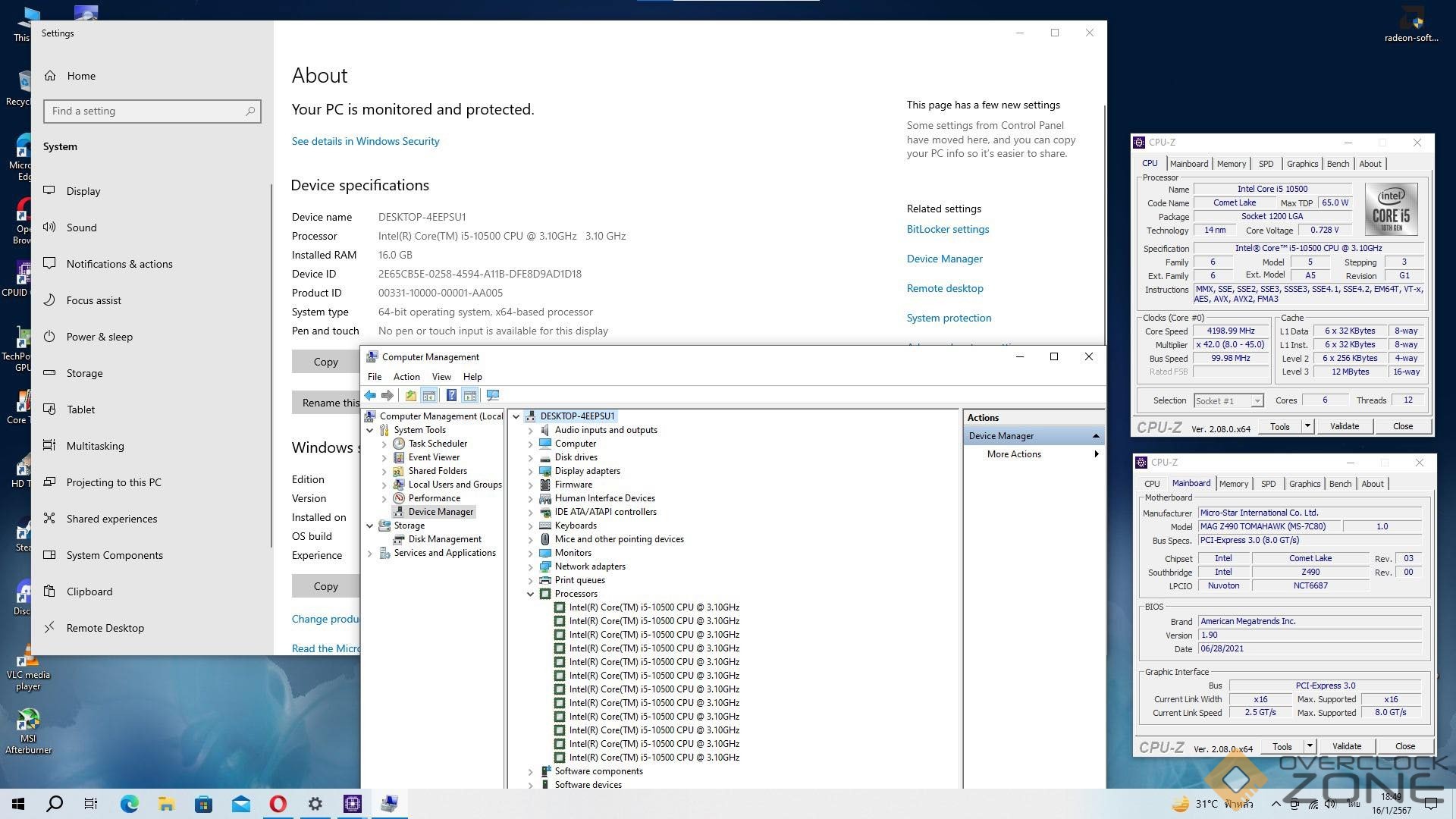Click the Show/Hide Console Tree toolbar icon

click(429, 395)
